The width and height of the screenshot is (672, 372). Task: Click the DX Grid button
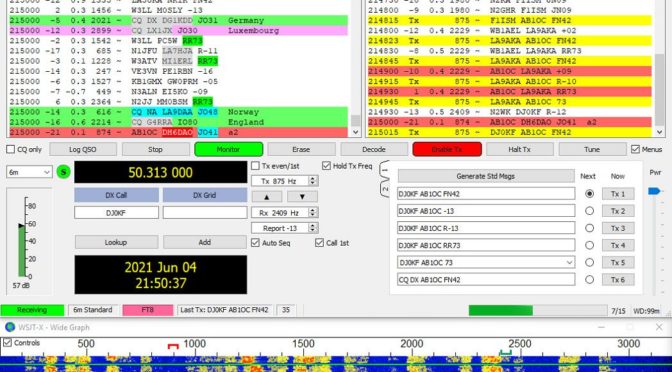coord(204,195)
